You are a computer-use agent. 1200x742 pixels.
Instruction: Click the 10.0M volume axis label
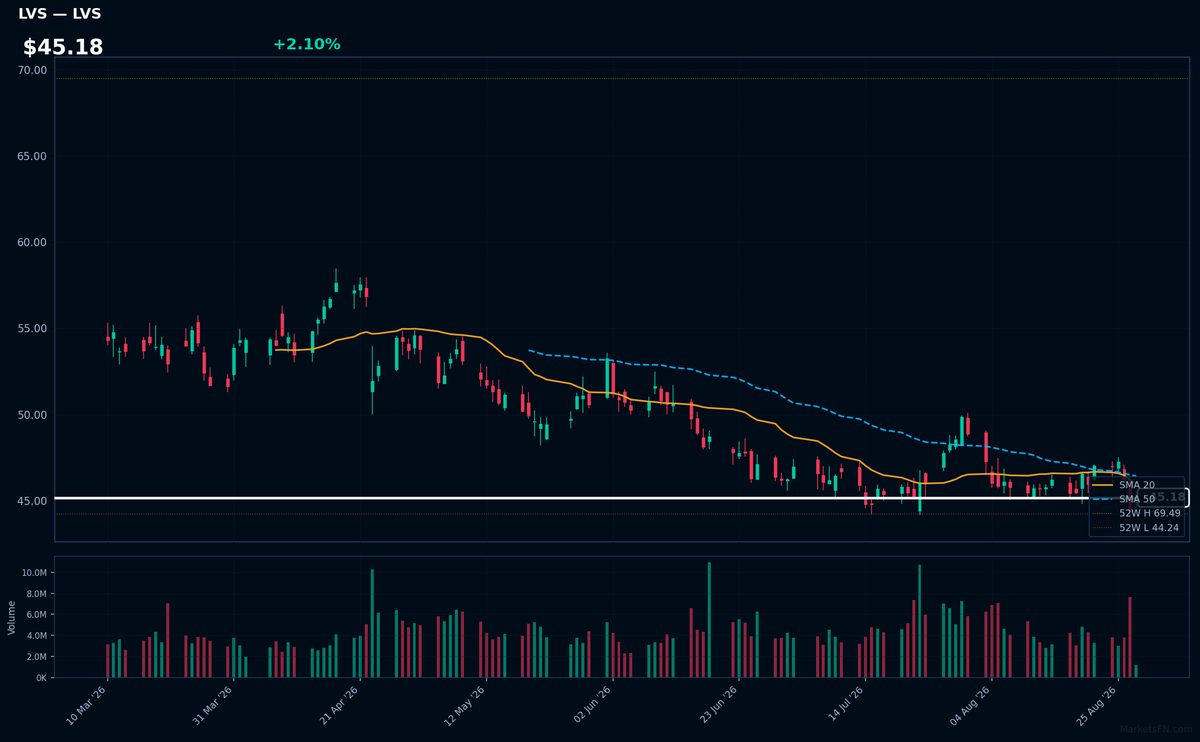coord(33,573)
